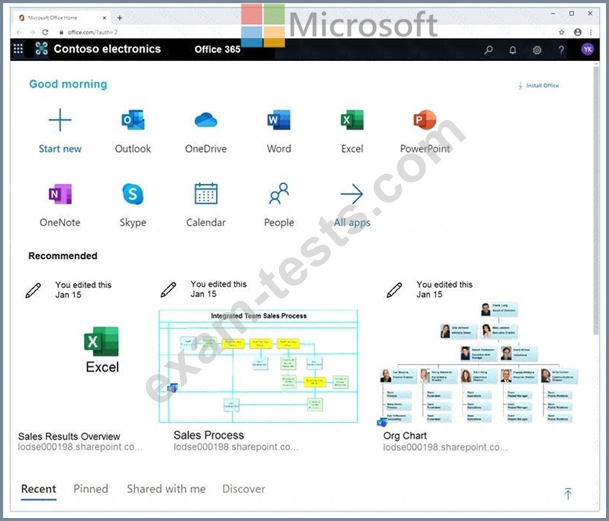The width and height of the screenshot is (609, 521).
Task: Click the pencil icon above Org Chart
Action: (394, 290)
